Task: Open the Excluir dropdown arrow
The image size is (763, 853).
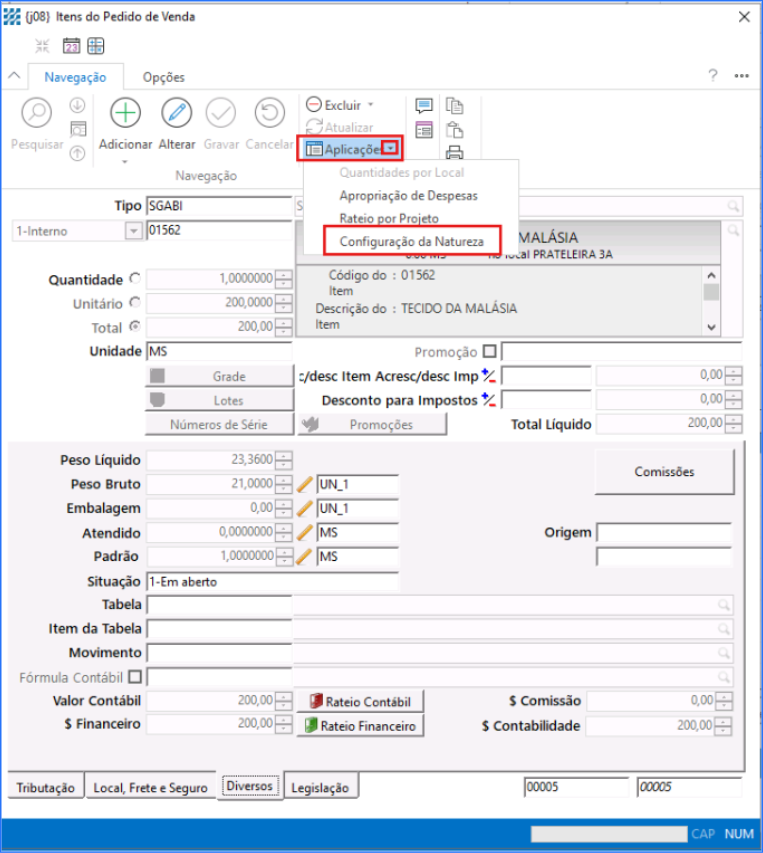Action: tap(371, 105)
